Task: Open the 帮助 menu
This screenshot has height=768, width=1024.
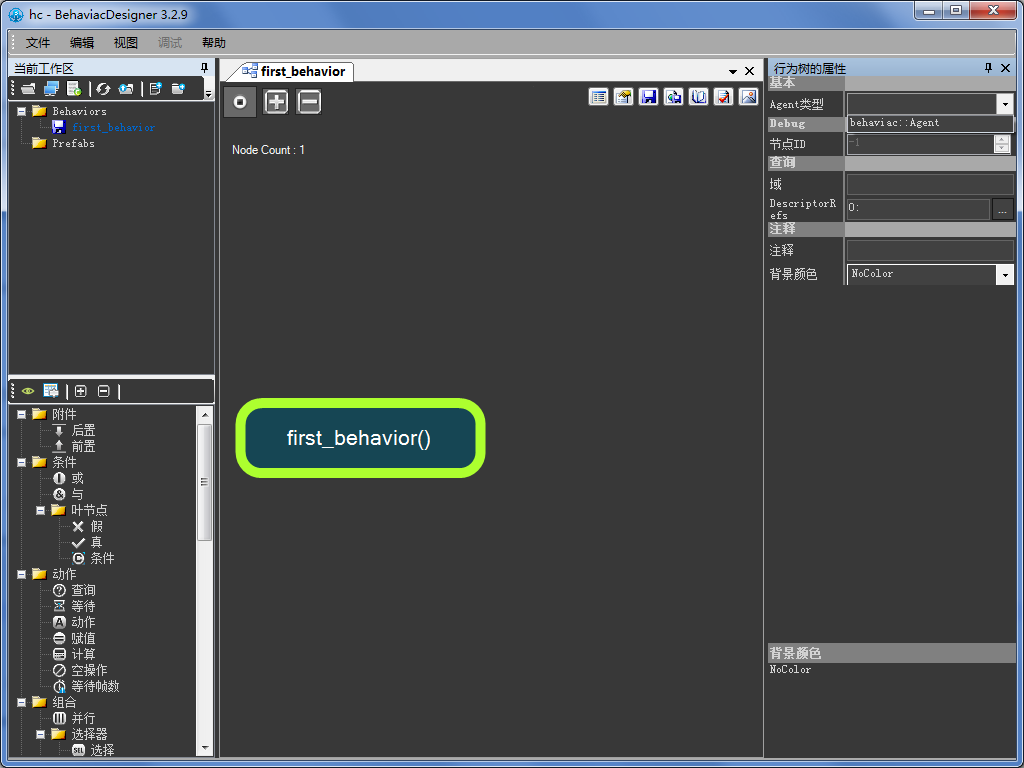Action: pyautogui.click(x=214, y=42)
